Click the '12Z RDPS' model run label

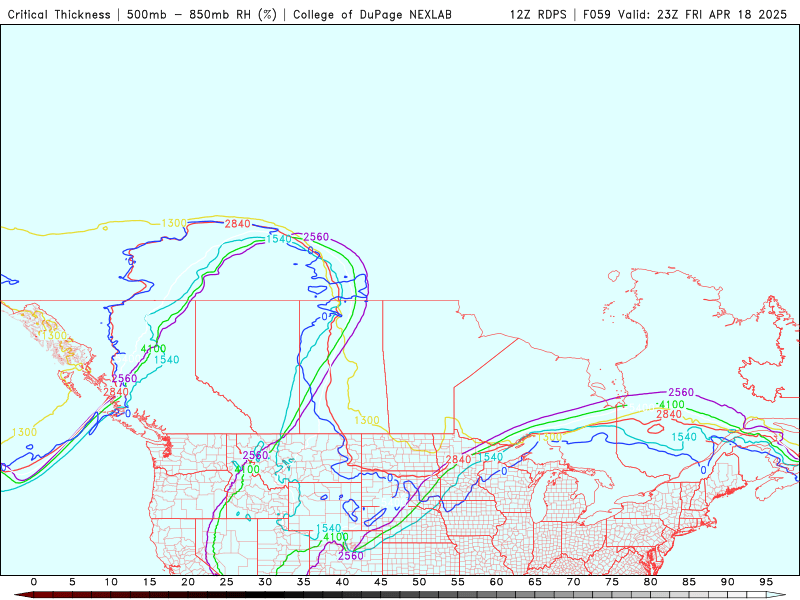tap(538, 14)
